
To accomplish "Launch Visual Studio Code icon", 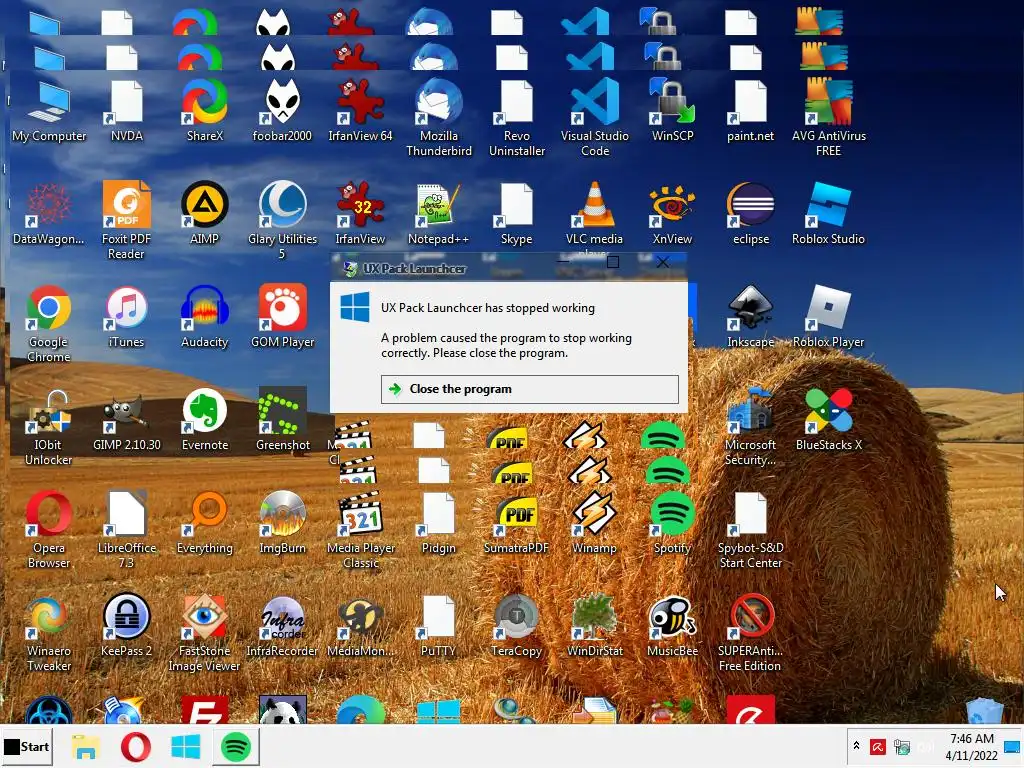I will pos(594,119).
